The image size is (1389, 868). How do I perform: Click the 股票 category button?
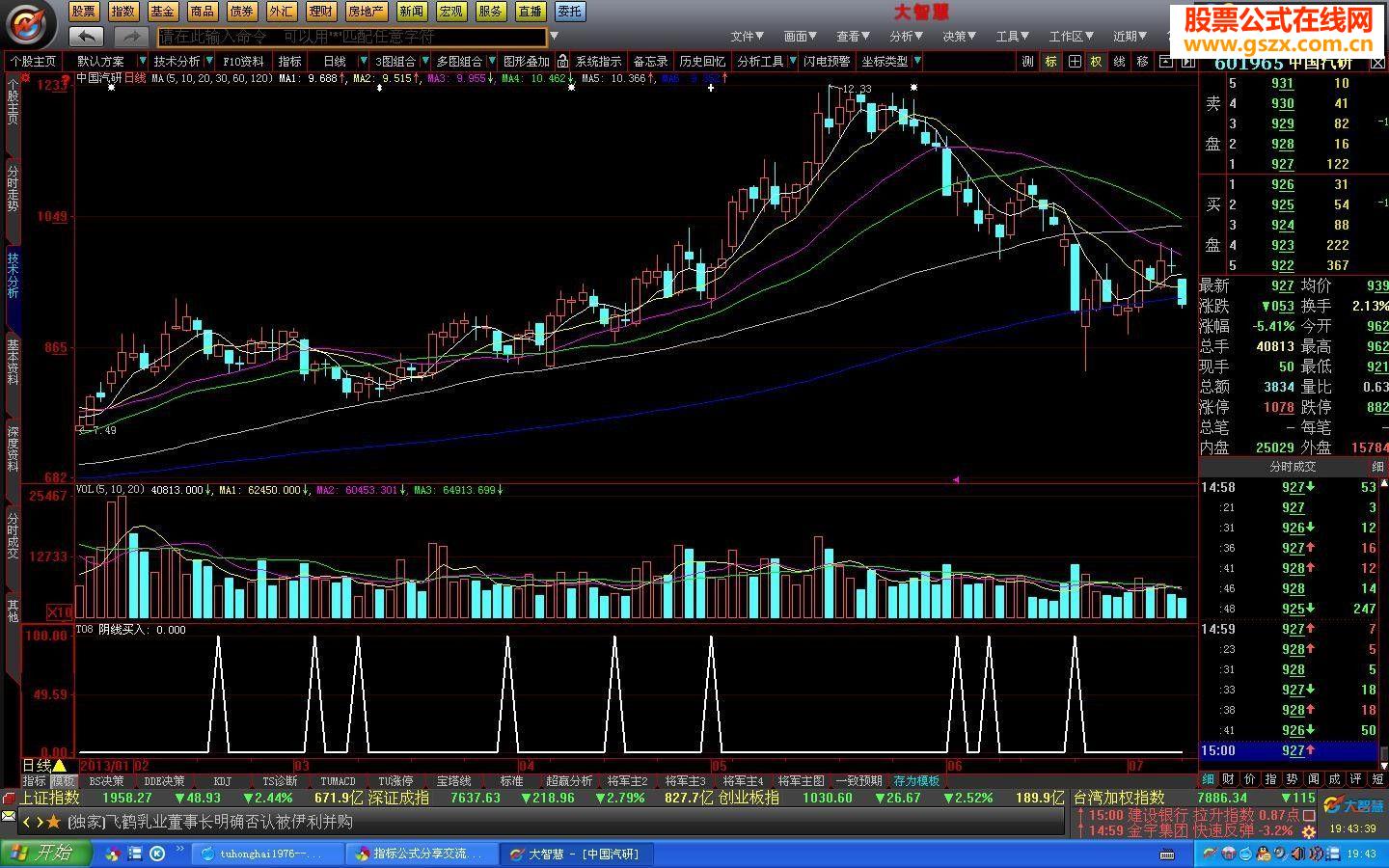(84, 12)
